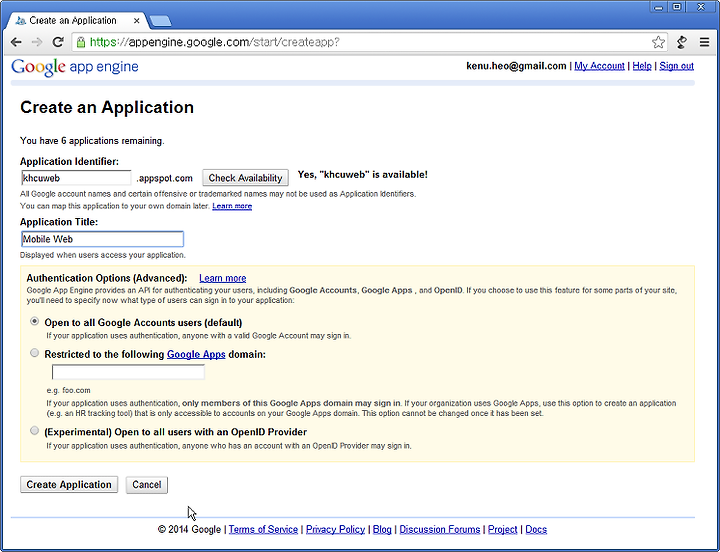Open the Privacy Policy footer link
Screen dimensions: 720x552
tap(335, 529)
